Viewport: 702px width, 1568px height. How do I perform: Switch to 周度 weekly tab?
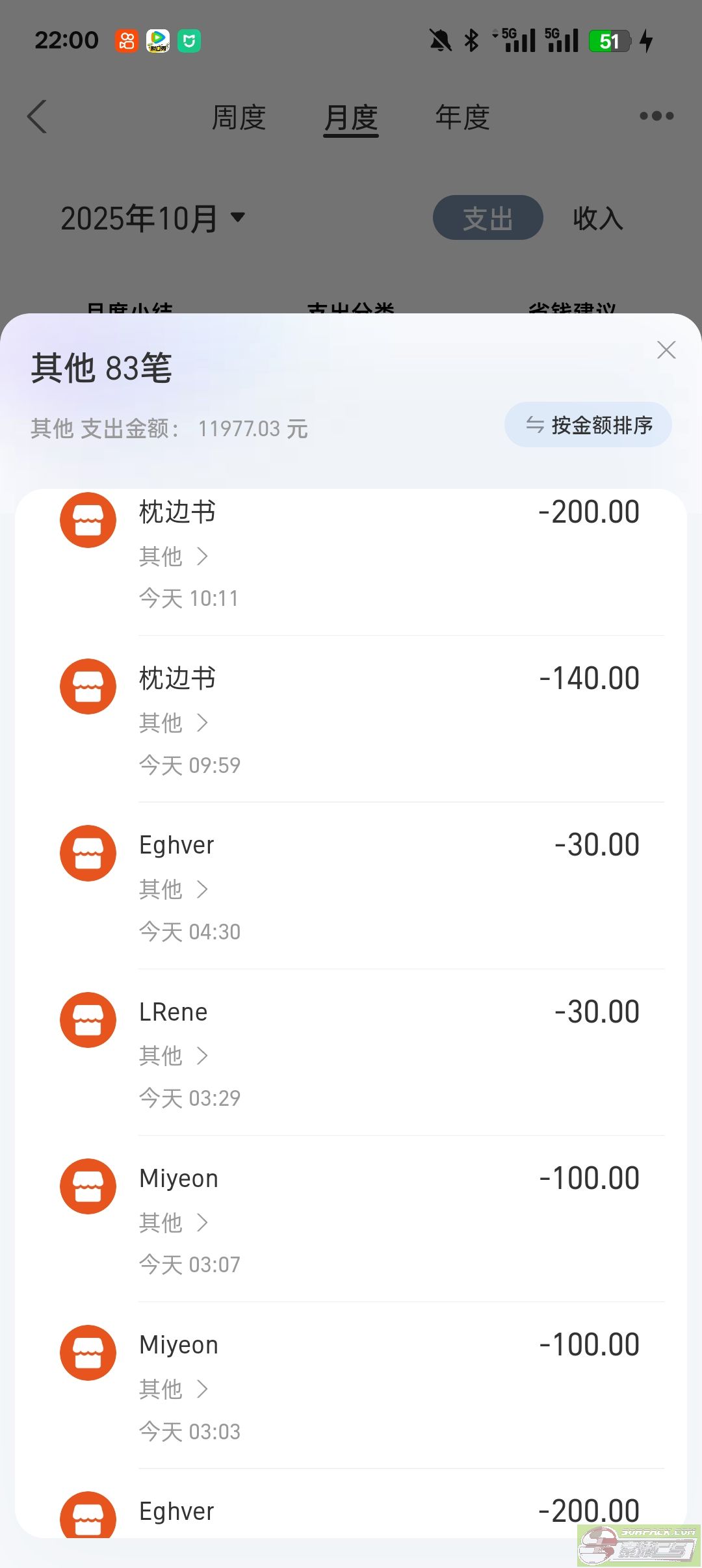(239, 118)
